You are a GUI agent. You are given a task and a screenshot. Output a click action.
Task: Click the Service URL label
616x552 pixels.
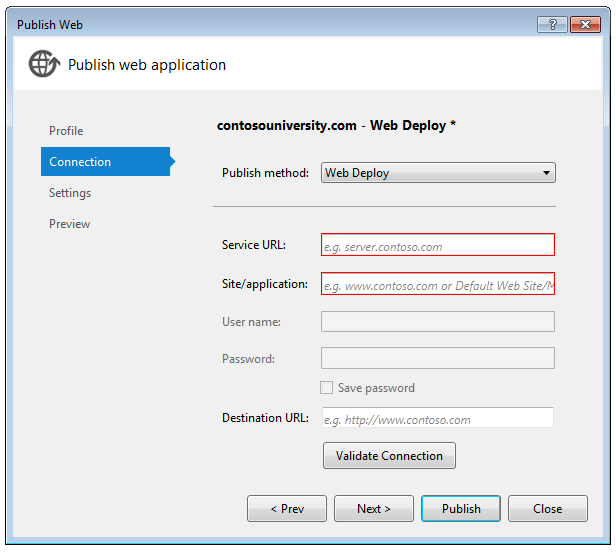point(254,245)
